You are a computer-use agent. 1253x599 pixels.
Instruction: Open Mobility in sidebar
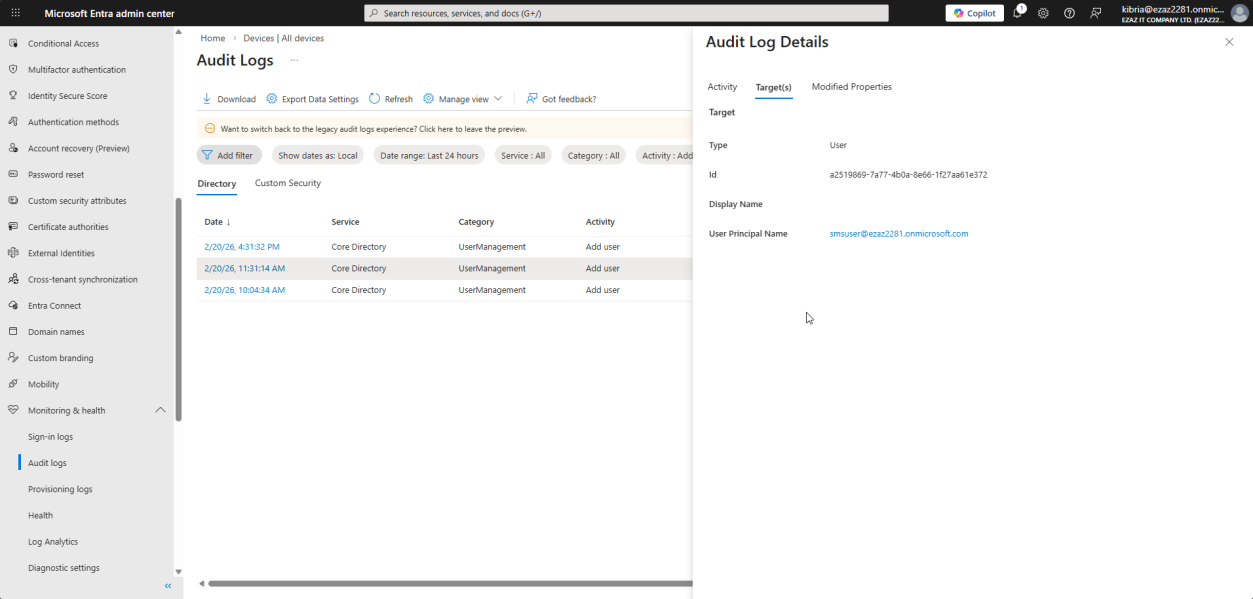[43, 384]
